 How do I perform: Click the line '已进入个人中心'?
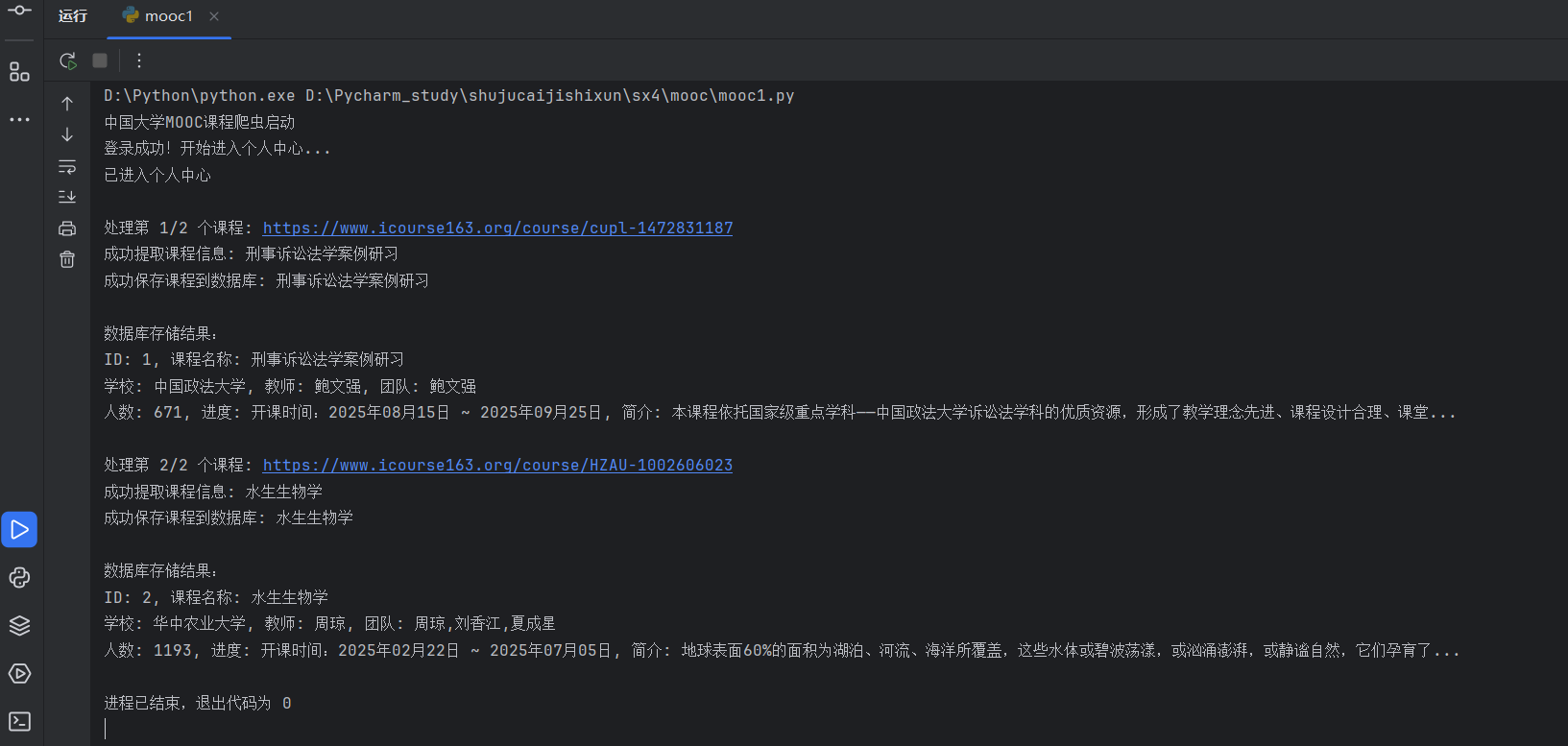157,175
